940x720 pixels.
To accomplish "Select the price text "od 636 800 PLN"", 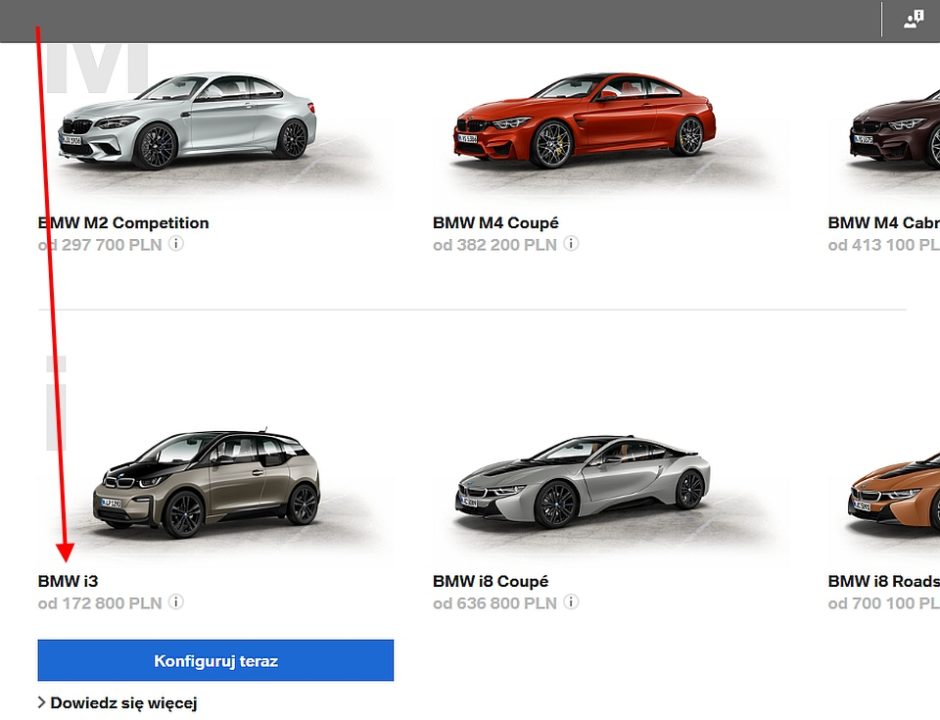I will 495,603.
